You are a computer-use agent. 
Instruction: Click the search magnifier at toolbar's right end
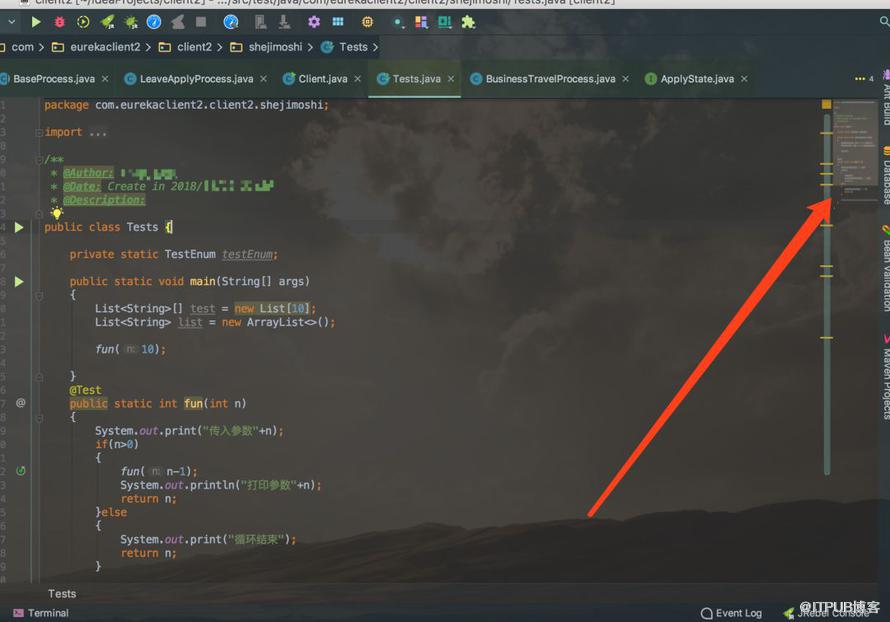pyautogui.click(x=884, y=22)
